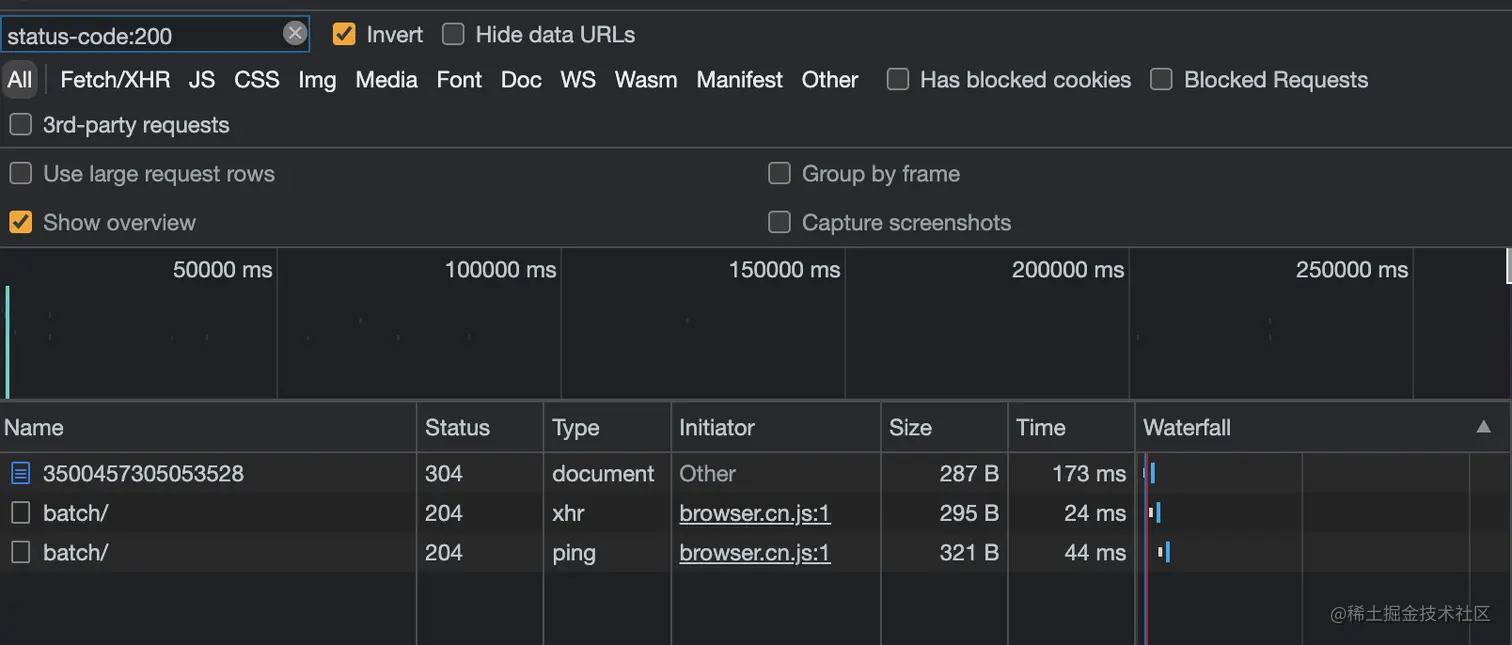Image resolution: width=1512 pixels, height=645 pixels.
Task: Click the file icon of the xhr batch/ request
Action: click(x=21, y=513)
